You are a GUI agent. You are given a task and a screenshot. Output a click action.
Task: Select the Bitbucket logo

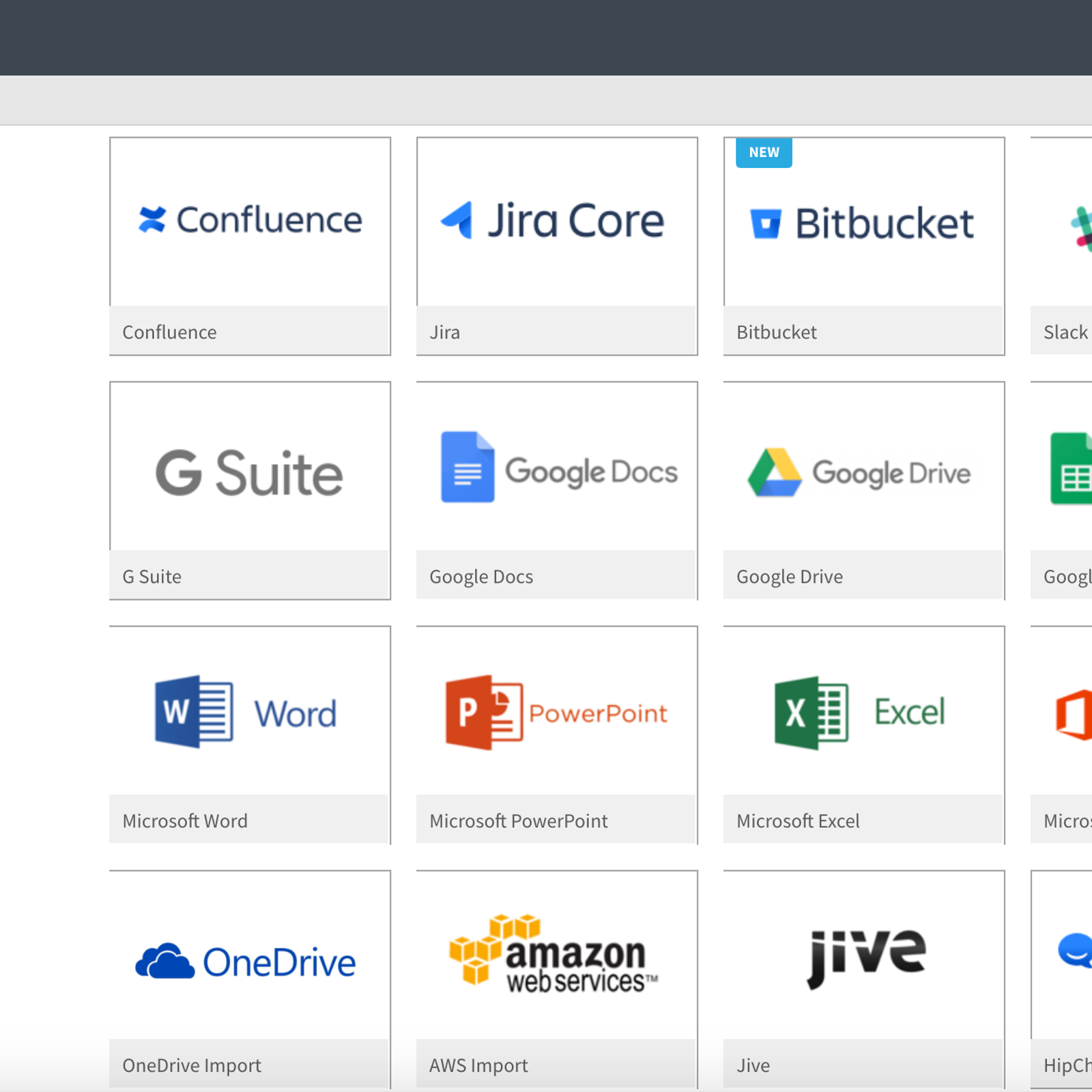tap(862, 223)
